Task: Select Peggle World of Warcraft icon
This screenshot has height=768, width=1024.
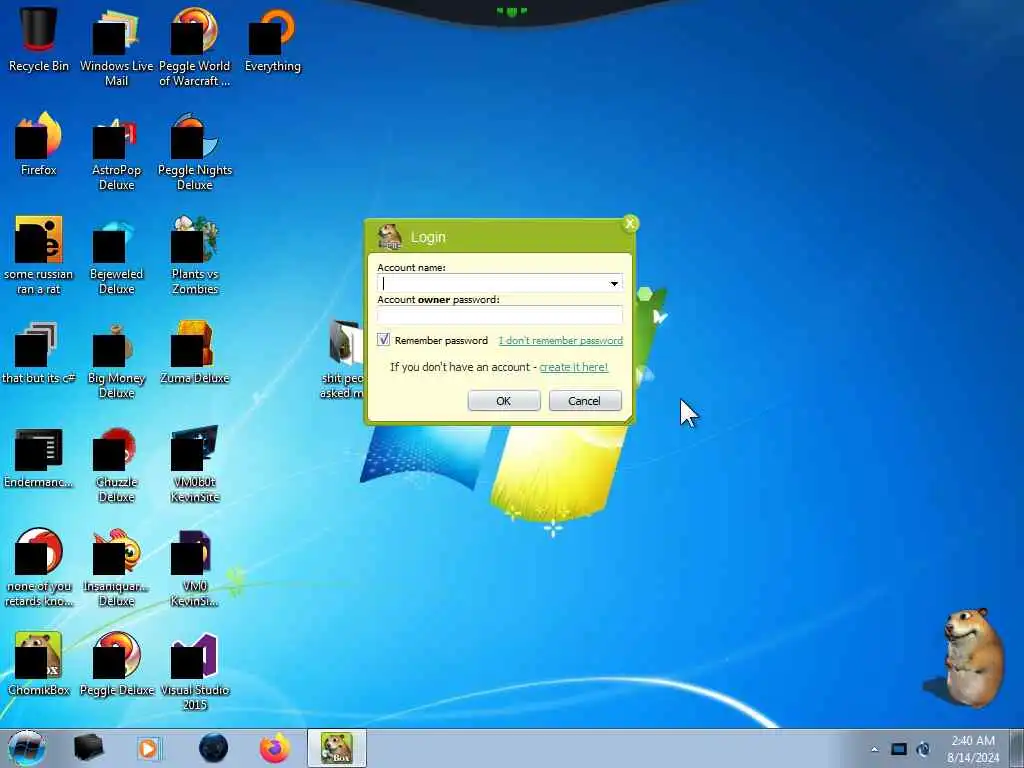Action: pos(195,46)
